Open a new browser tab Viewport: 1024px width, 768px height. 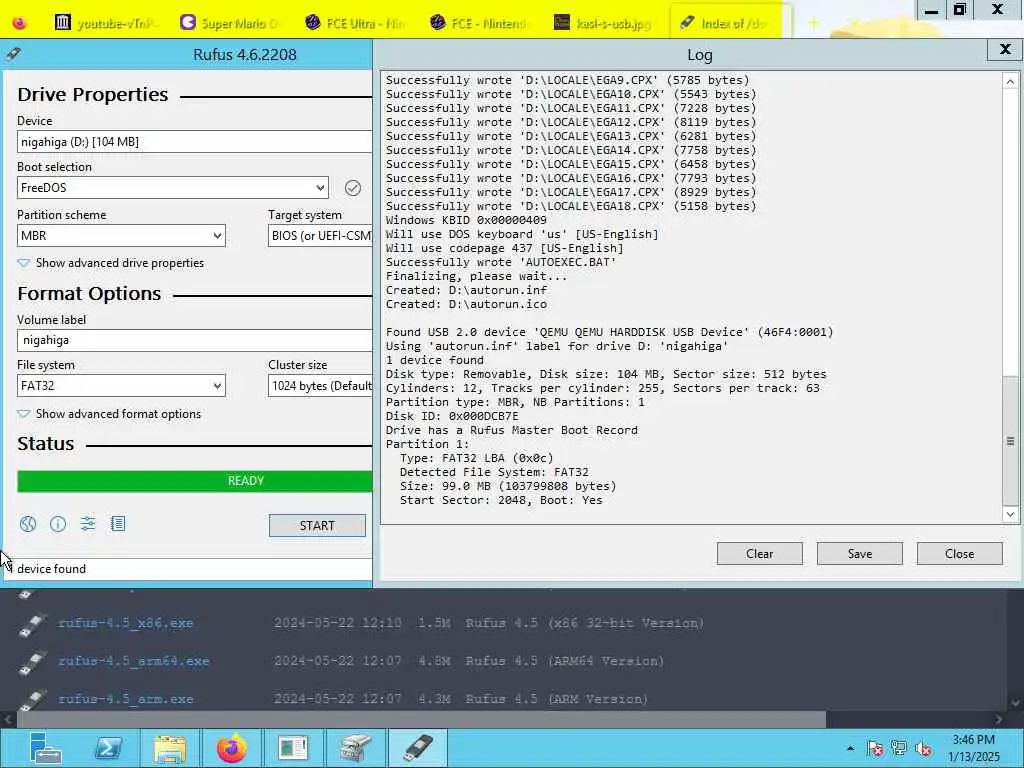coord(813,24)
